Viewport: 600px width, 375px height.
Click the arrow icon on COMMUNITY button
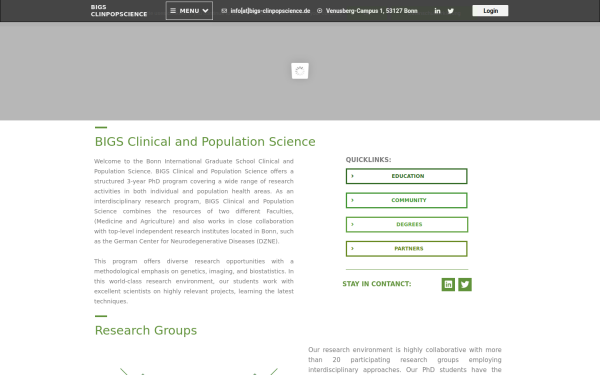(352, 200)
